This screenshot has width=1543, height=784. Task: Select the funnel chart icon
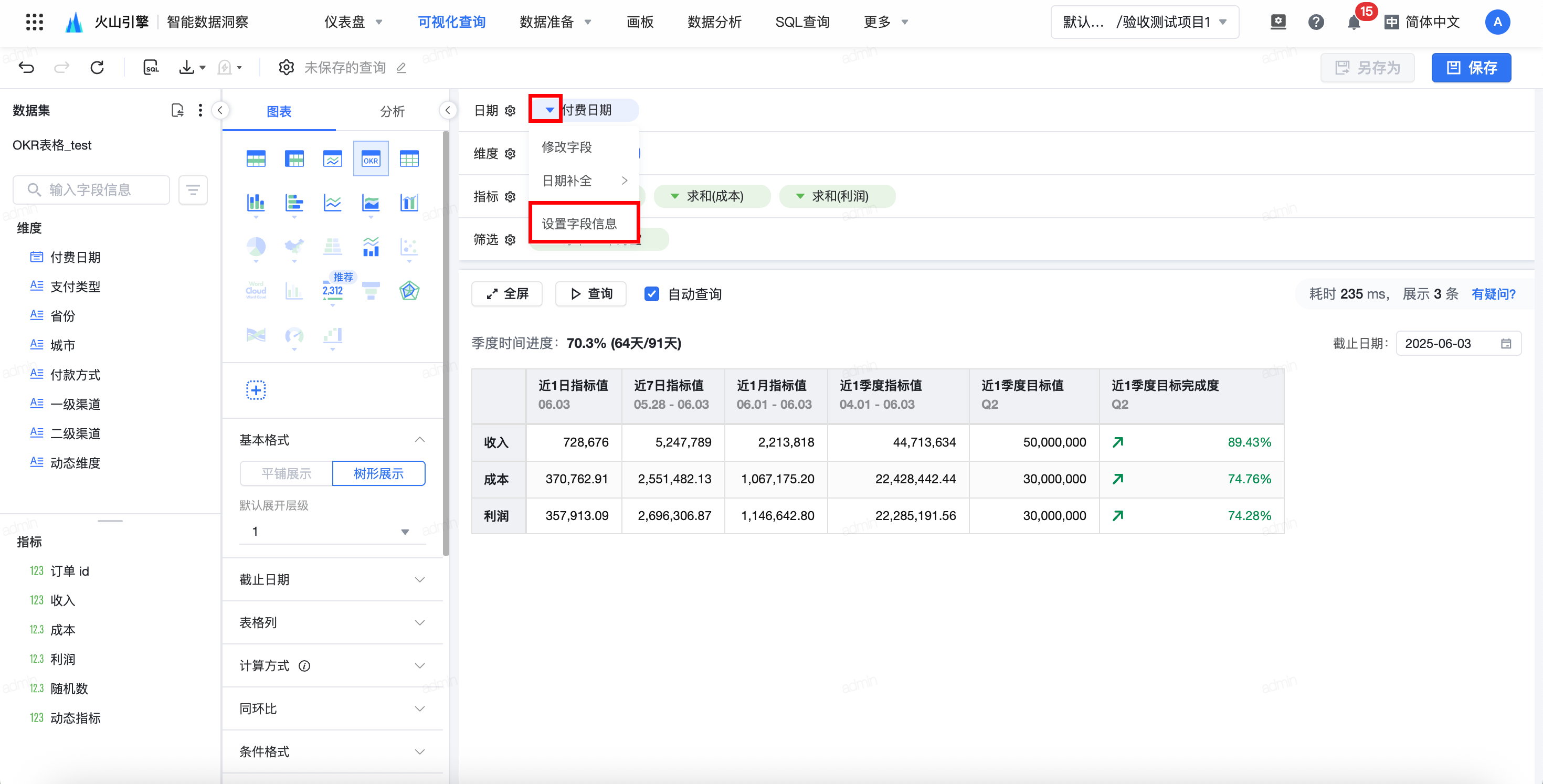tap(371, 291)
